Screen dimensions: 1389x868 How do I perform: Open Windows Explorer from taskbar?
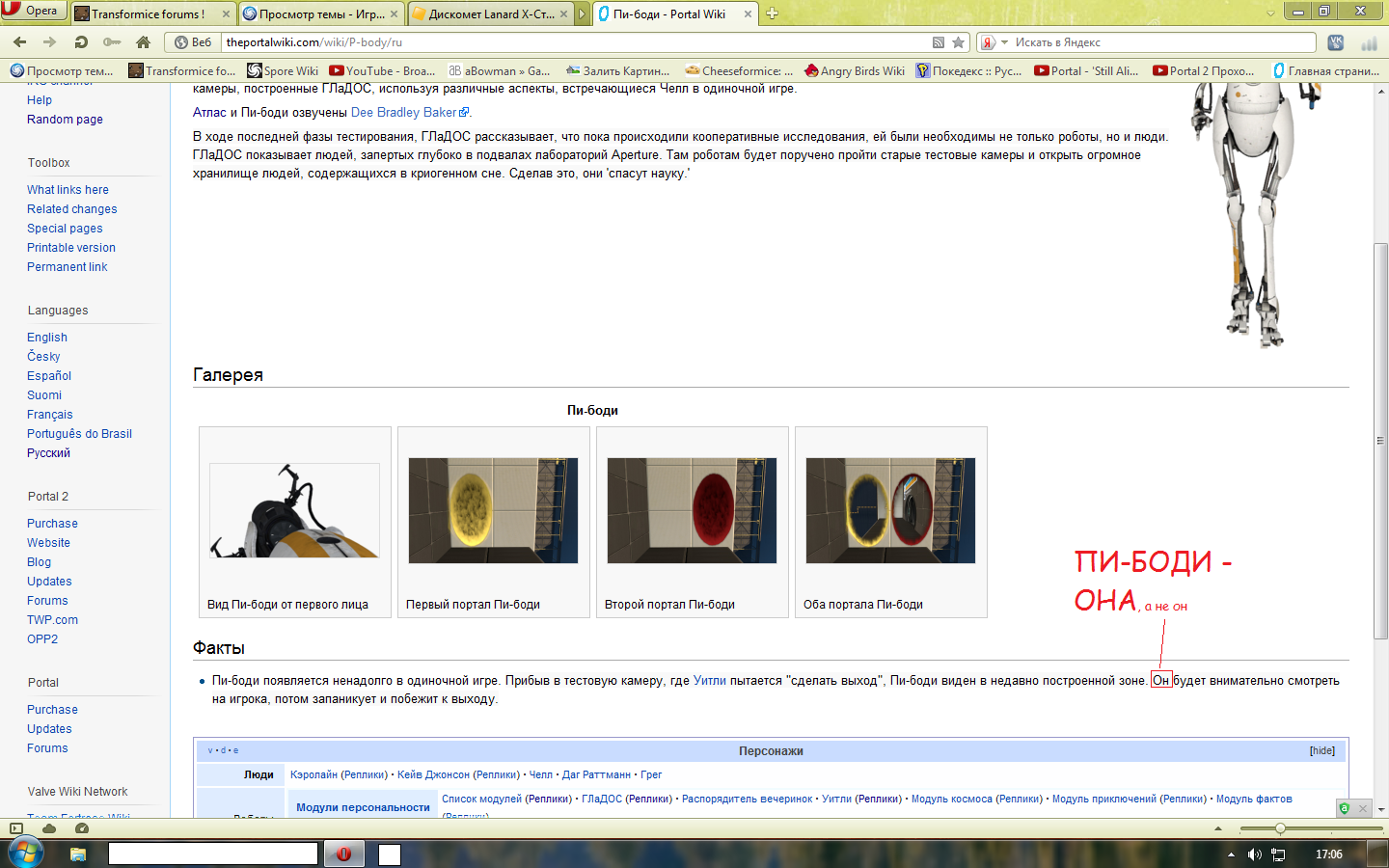[78, 854]
